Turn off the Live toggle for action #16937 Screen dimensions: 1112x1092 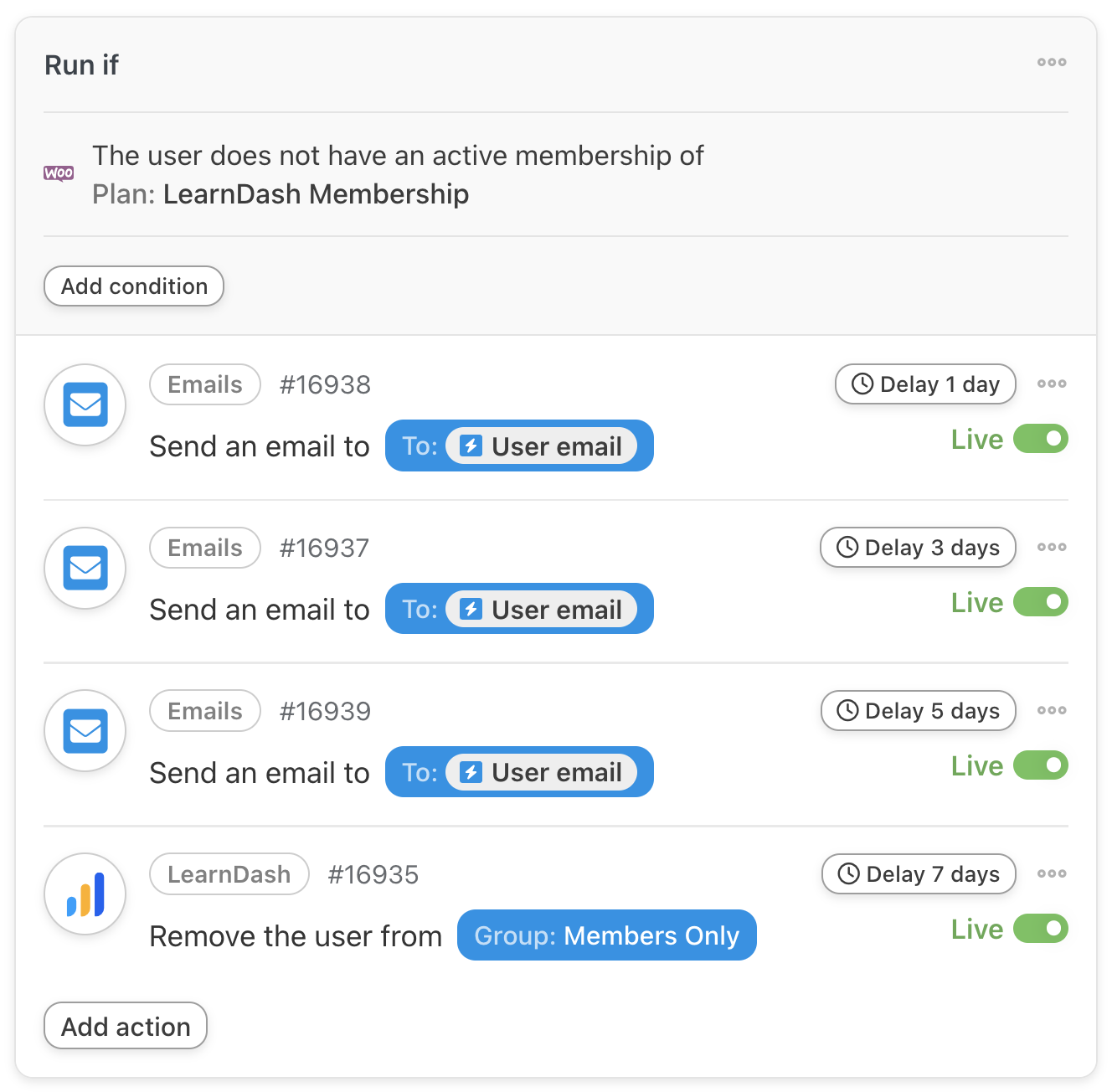1040,602
